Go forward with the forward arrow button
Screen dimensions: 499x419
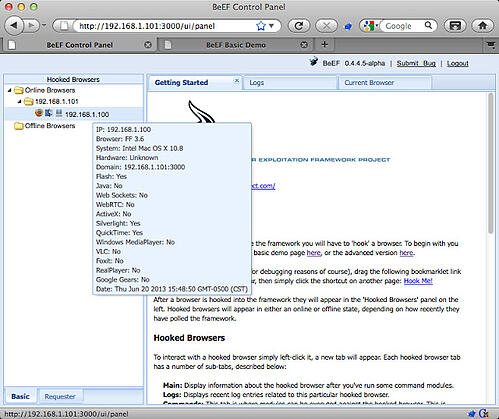[x=31, y=26]
